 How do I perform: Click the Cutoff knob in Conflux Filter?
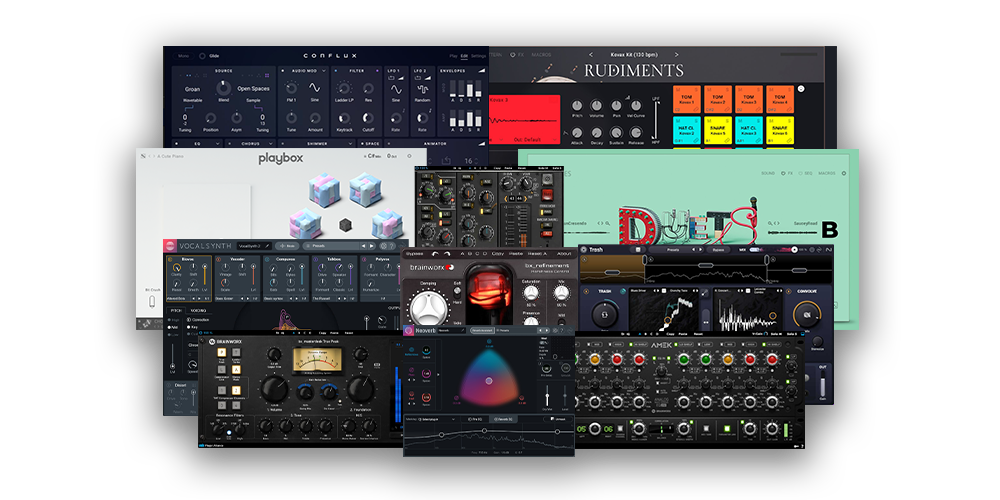tap(369, 117)
